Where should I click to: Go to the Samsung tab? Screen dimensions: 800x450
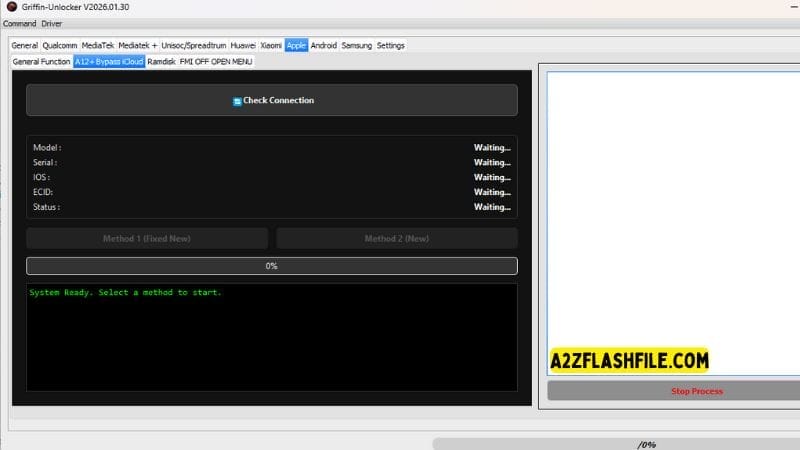pos(357,45)
